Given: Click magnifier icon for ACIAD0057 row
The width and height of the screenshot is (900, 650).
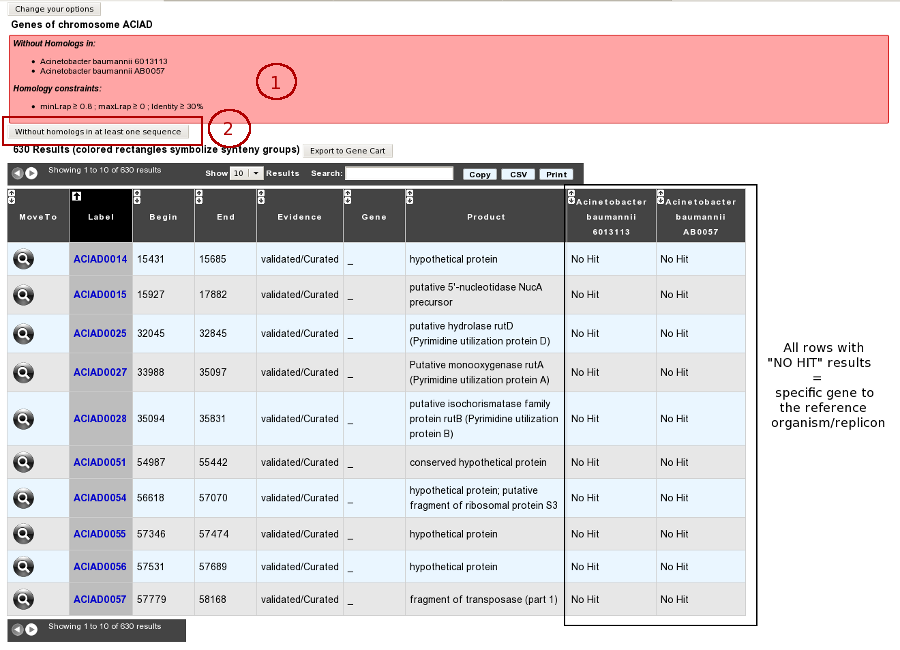Looking at the screenshot, I should pos(24,599).
